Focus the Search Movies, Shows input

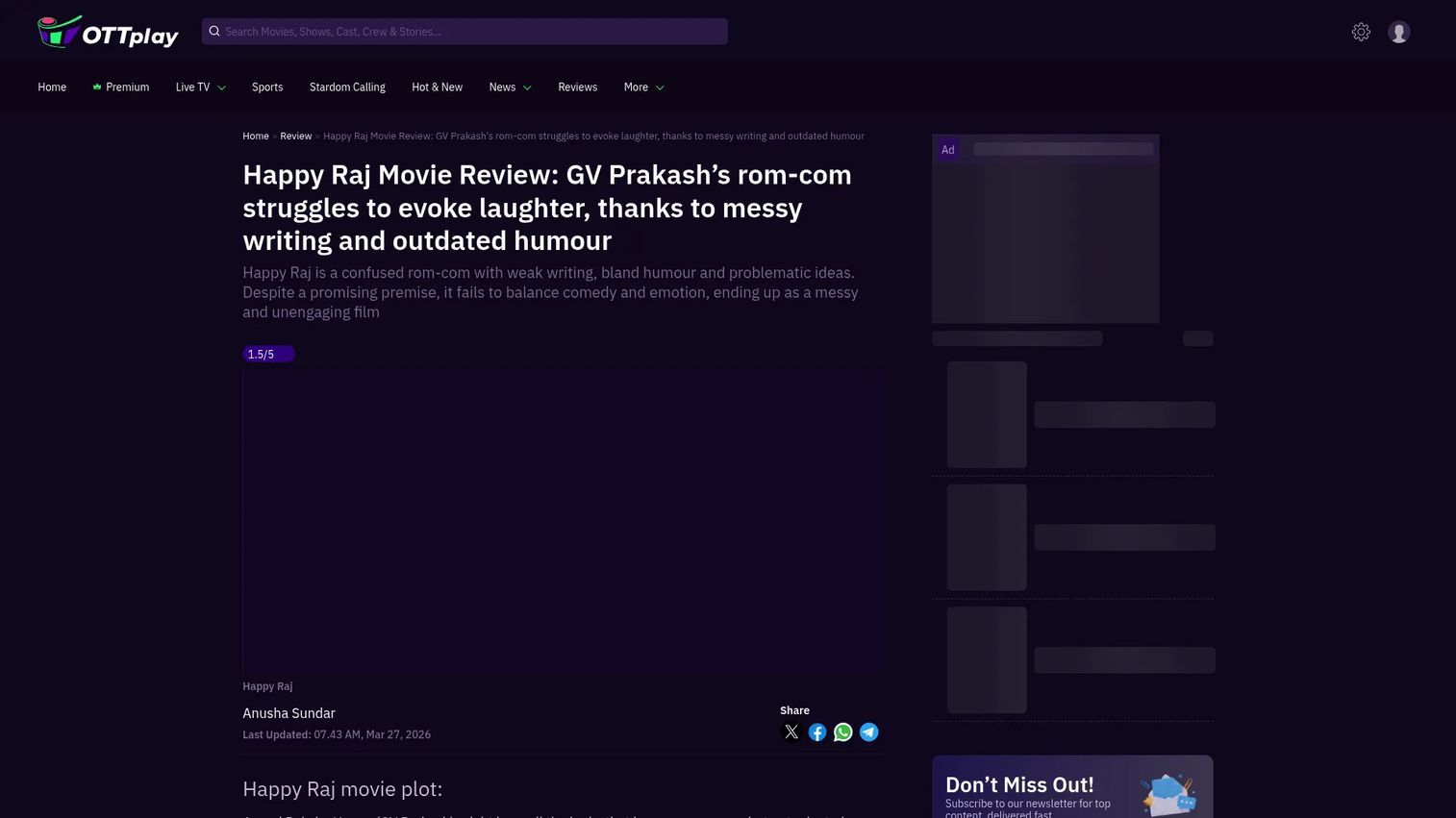(x=464, y=32)
